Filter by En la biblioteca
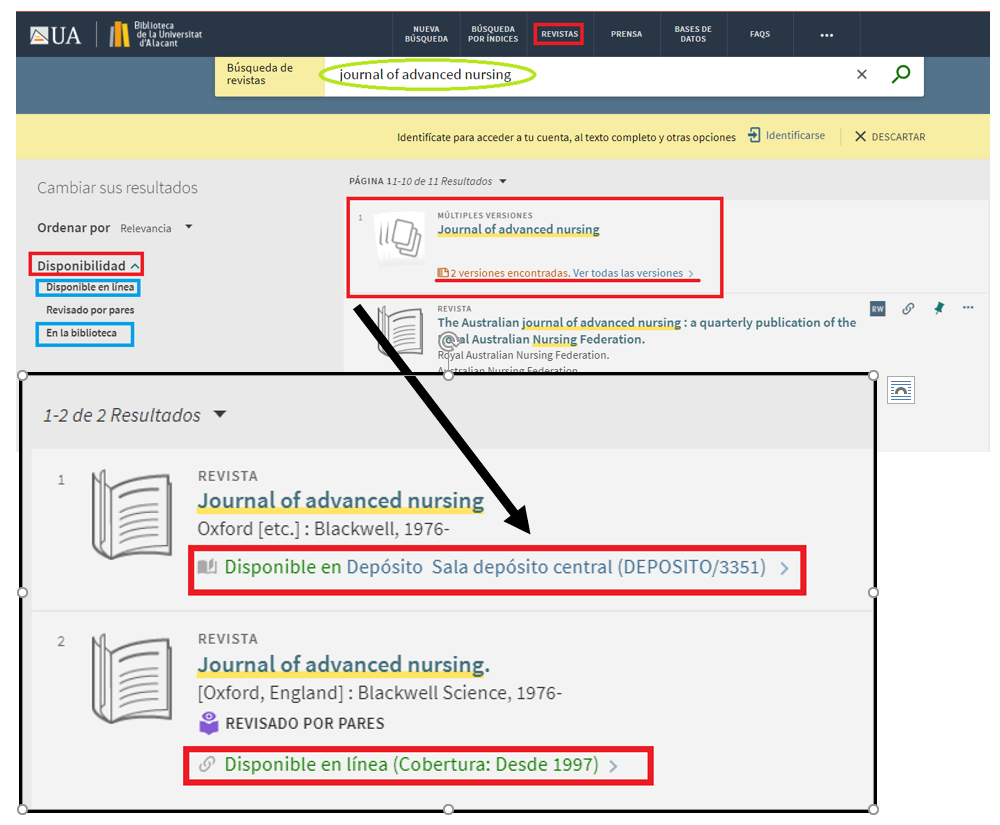The height and width of the screenshot is (825, 1000). pos(81,333)
